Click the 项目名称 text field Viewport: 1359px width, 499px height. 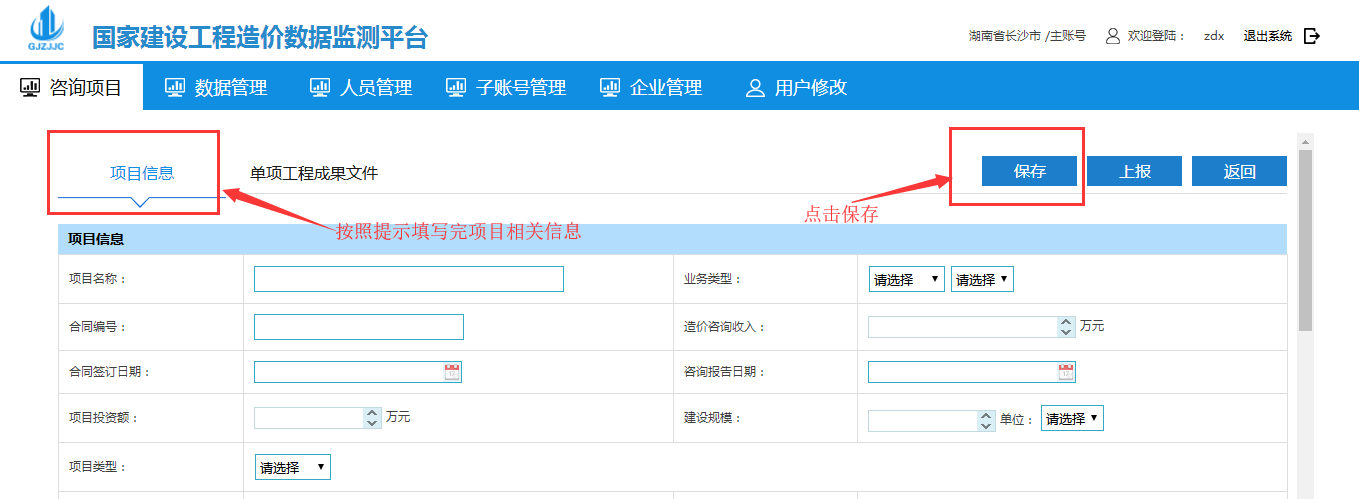coord(408,279)
